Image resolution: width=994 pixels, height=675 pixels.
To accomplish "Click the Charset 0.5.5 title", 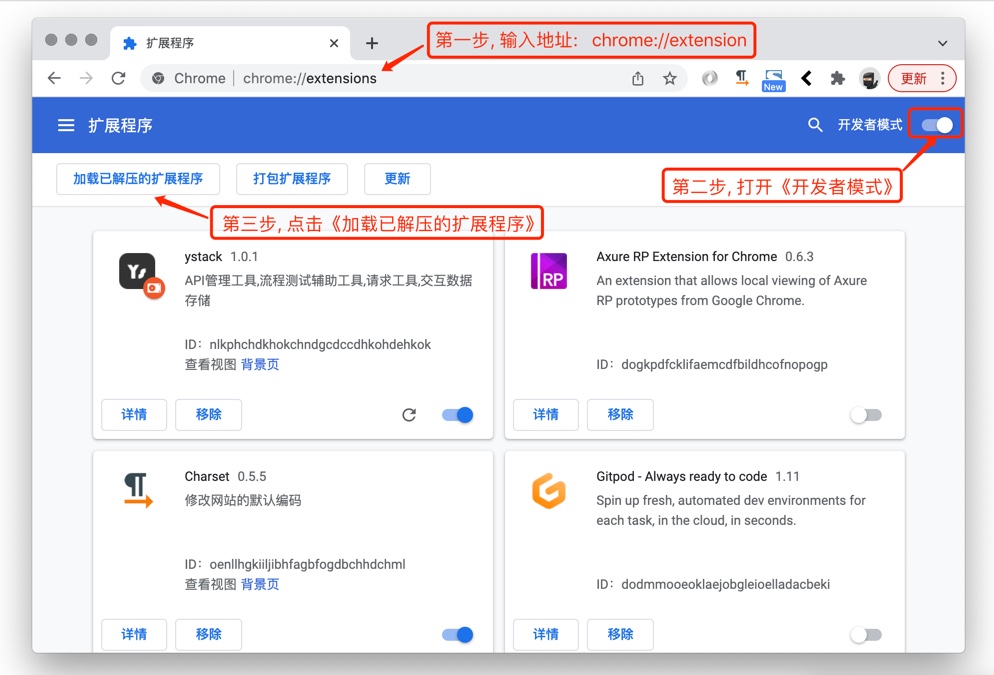I will click(225, 477).
